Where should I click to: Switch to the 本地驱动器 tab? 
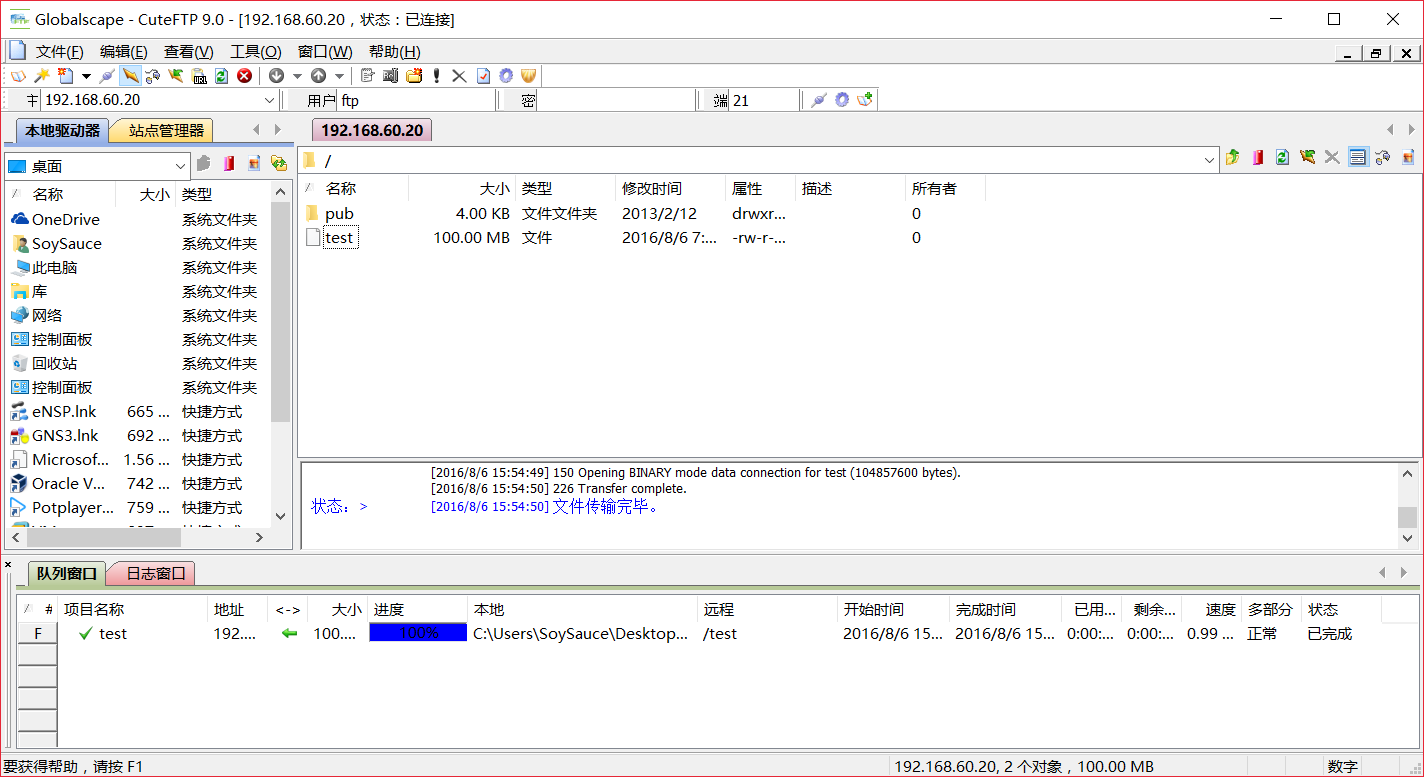63,130
